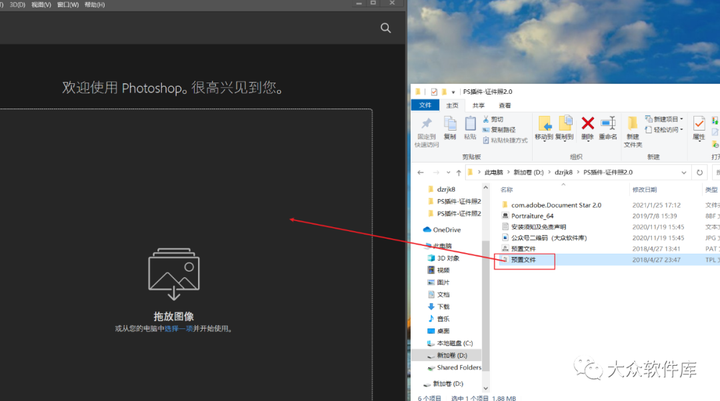
Task: Click 复制路径 in the clipboard group
Action: (499, 130)
